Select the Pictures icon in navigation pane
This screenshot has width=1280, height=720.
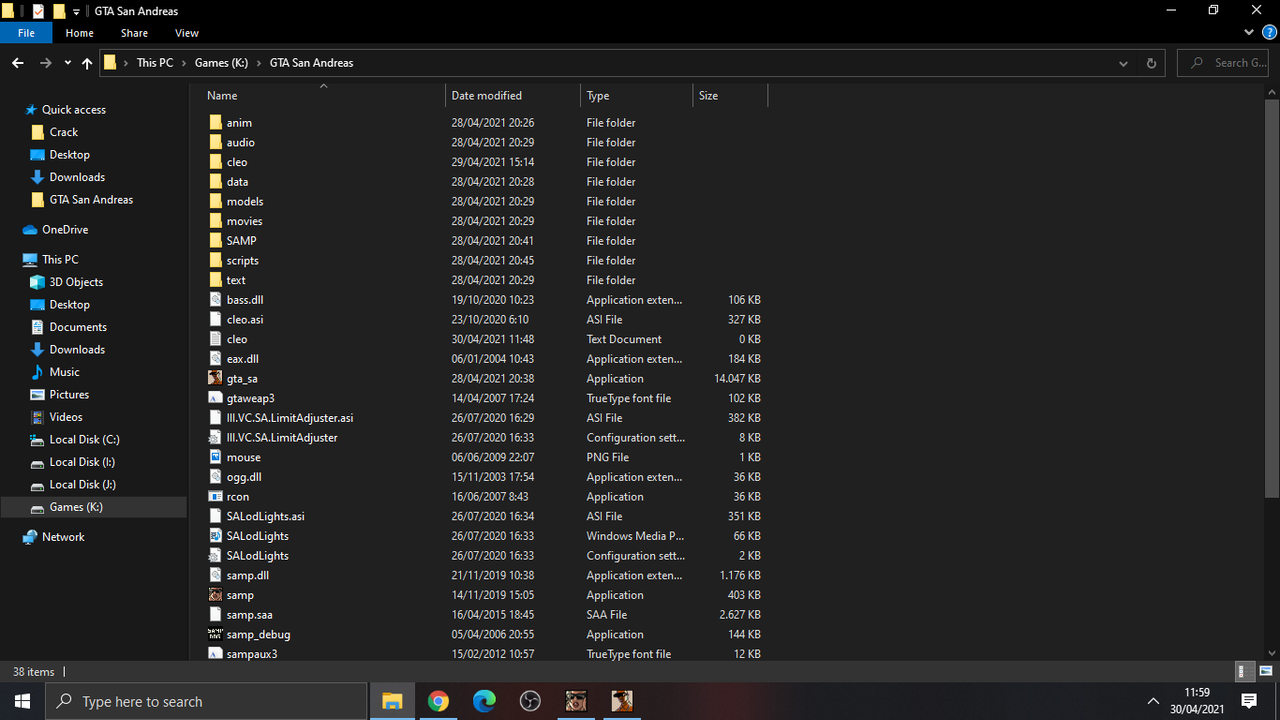pos(38,394)
